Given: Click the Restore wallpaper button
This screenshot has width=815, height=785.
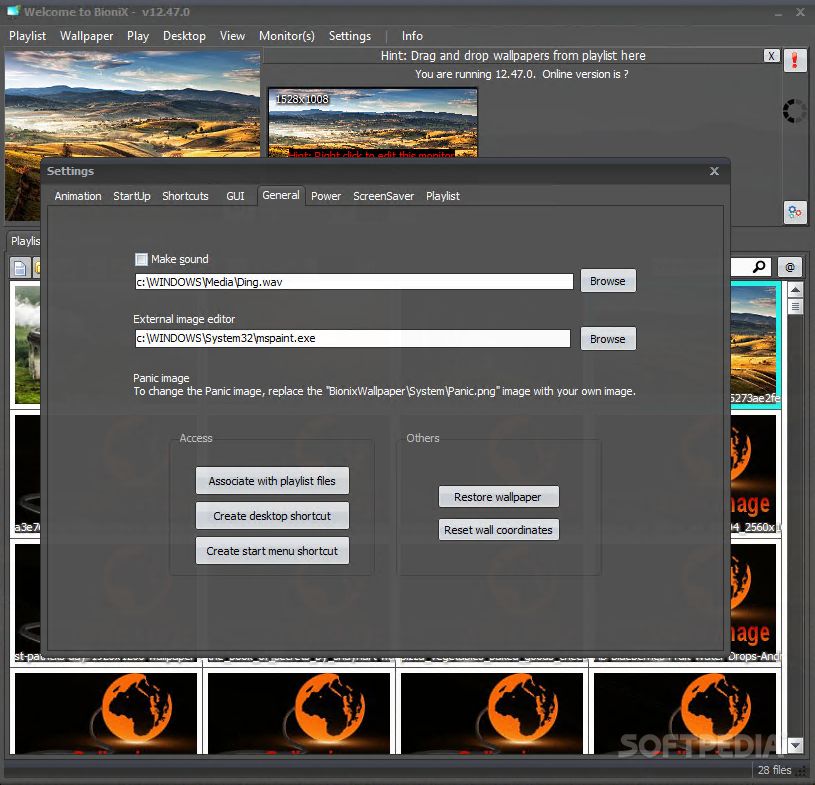Looking at the screenshot, I should pyautogui.click(x=498, y=497).
